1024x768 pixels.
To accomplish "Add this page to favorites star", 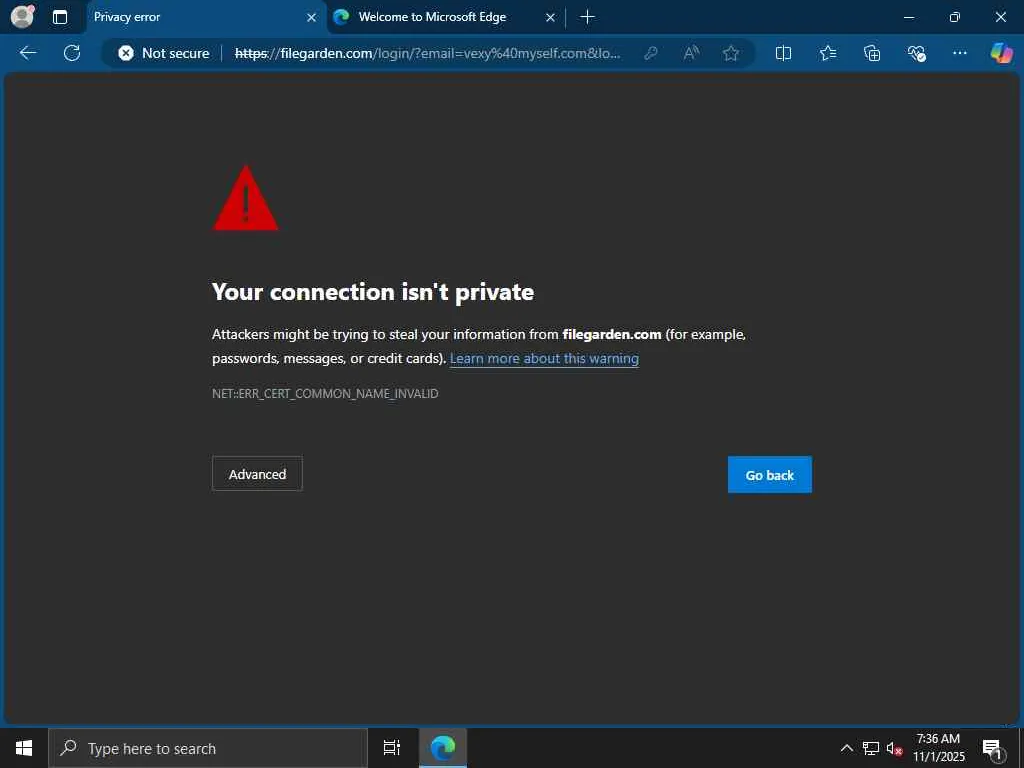I will tap(731, 53).
